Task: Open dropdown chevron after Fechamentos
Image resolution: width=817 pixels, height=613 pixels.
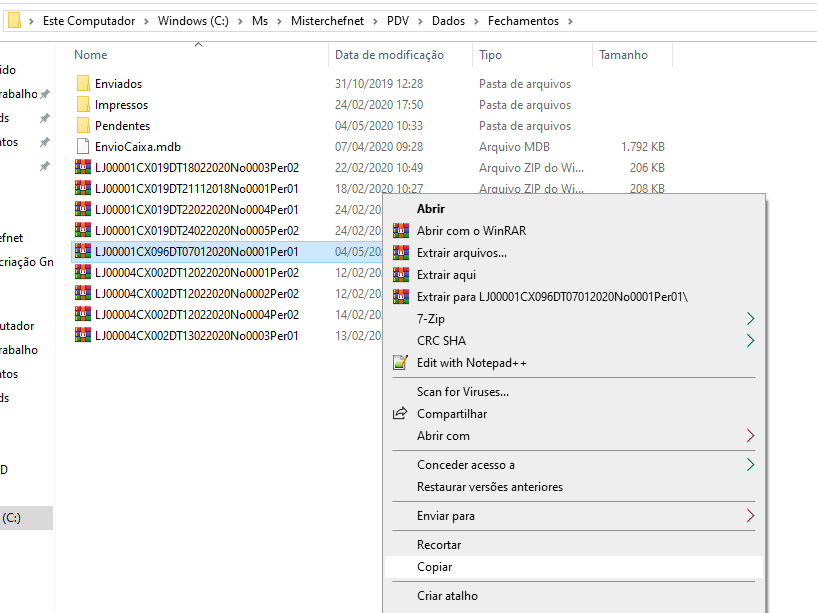Action: tap(570, 21)
